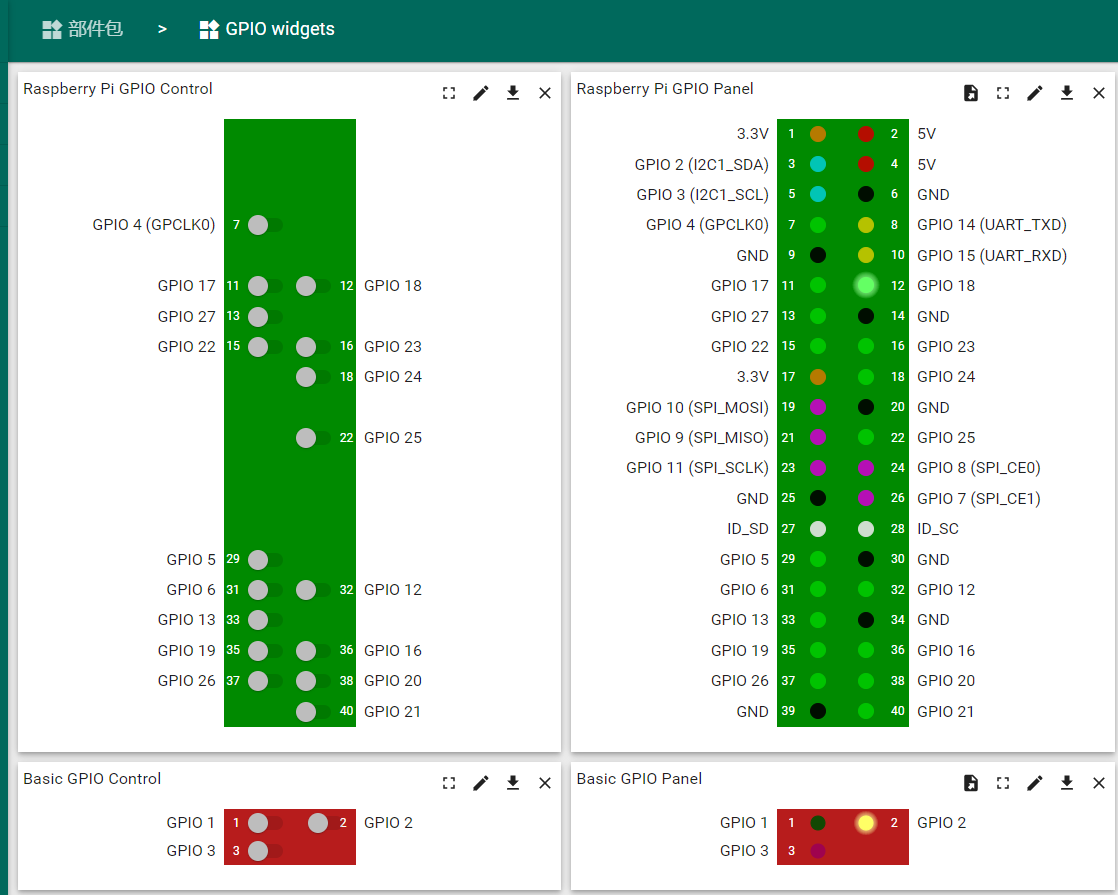Edit the Basic GPIO Panel widget
1118x895 pixels.
pos(1035,783)
